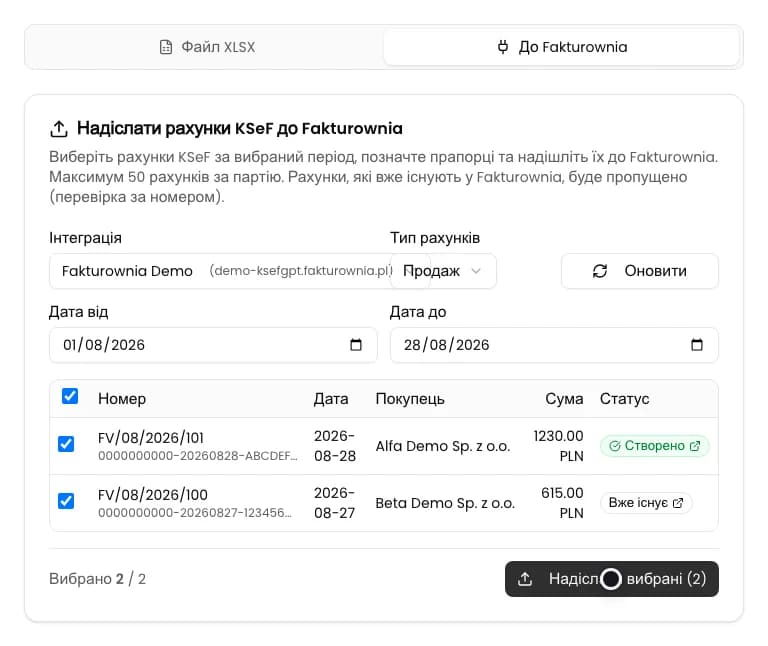The width and height of the screenshot is (768, 646).
Task: Click KSeF id 0000000000-20260827-123456…
Action: pyautogui.click(x=195, y=513)
